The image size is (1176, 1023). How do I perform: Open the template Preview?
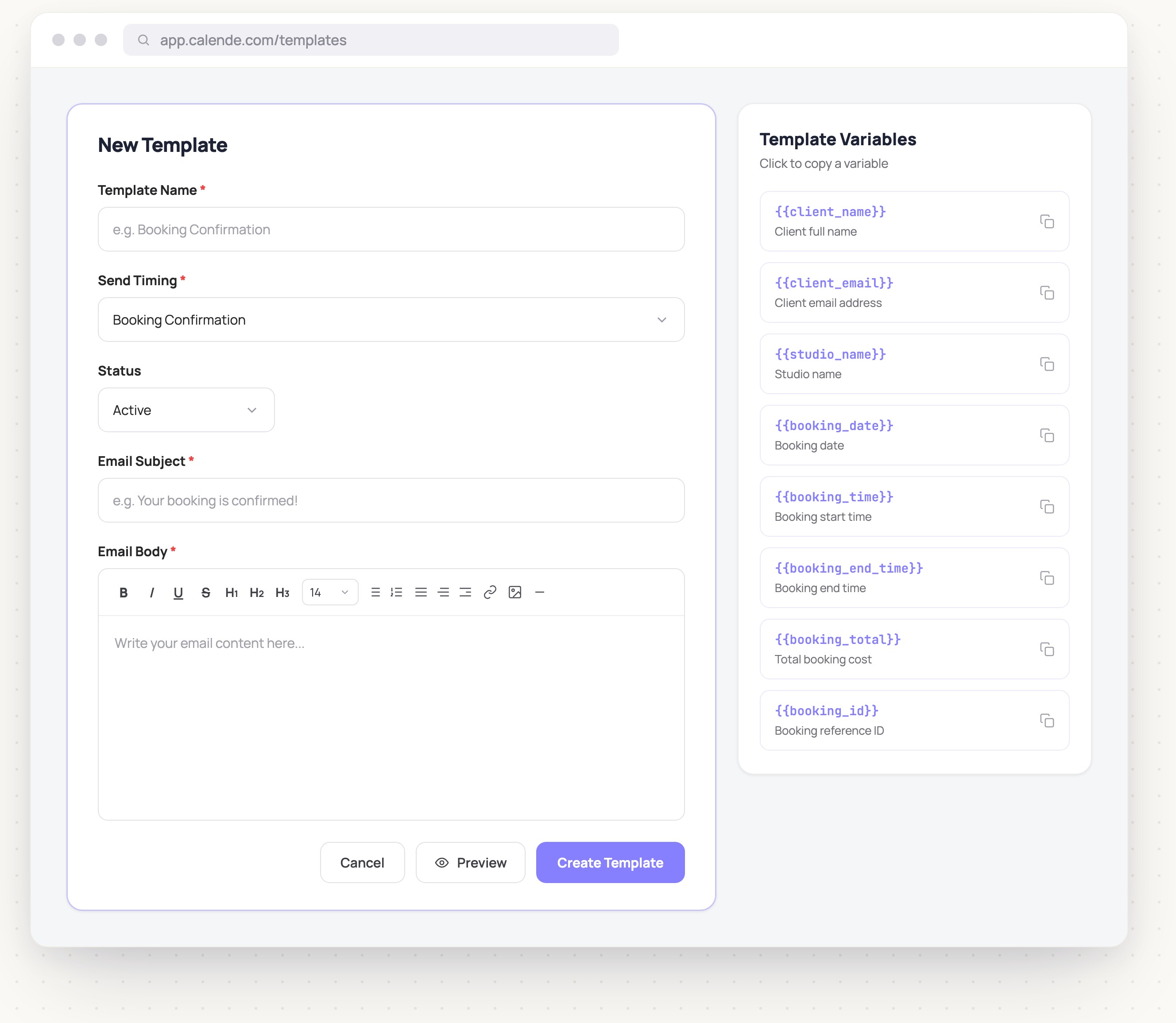(470, 863)
